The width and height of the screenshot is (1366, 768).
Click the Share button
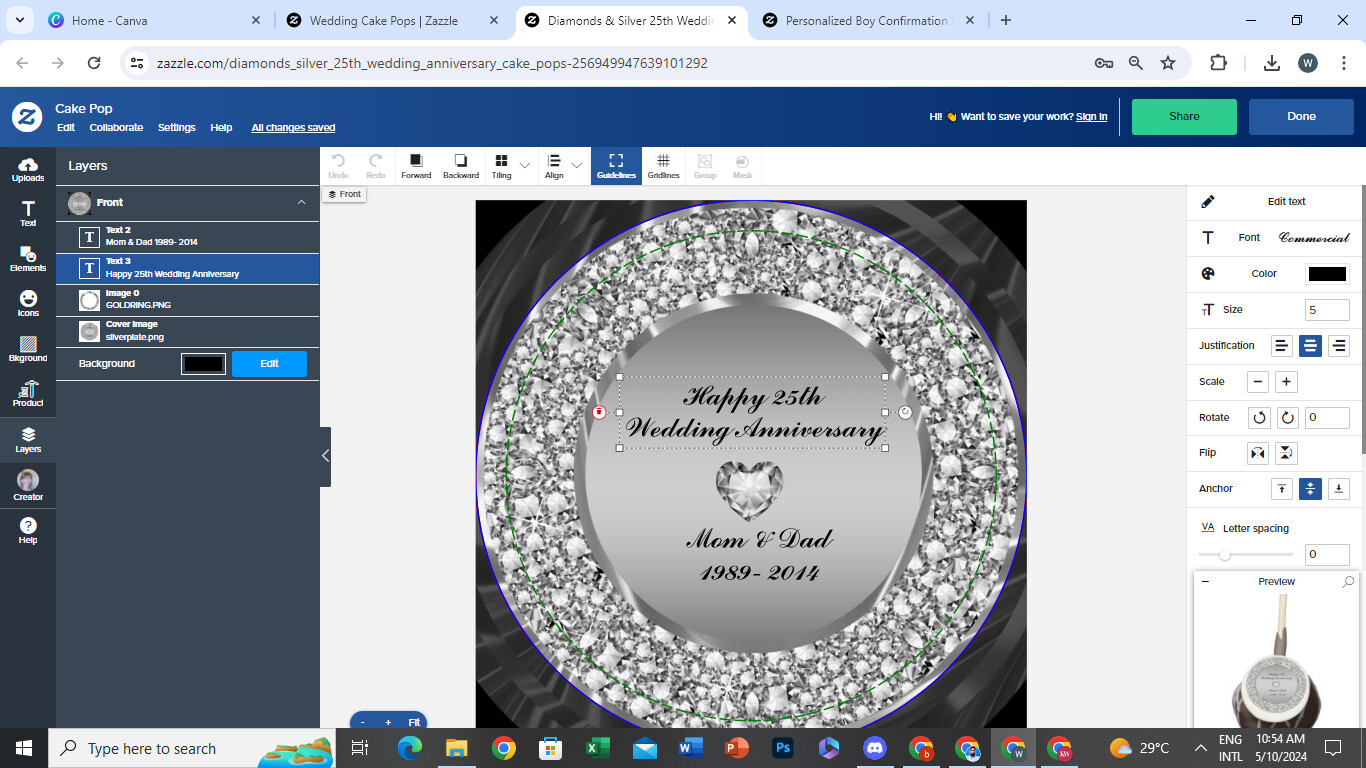[1184, 117]
